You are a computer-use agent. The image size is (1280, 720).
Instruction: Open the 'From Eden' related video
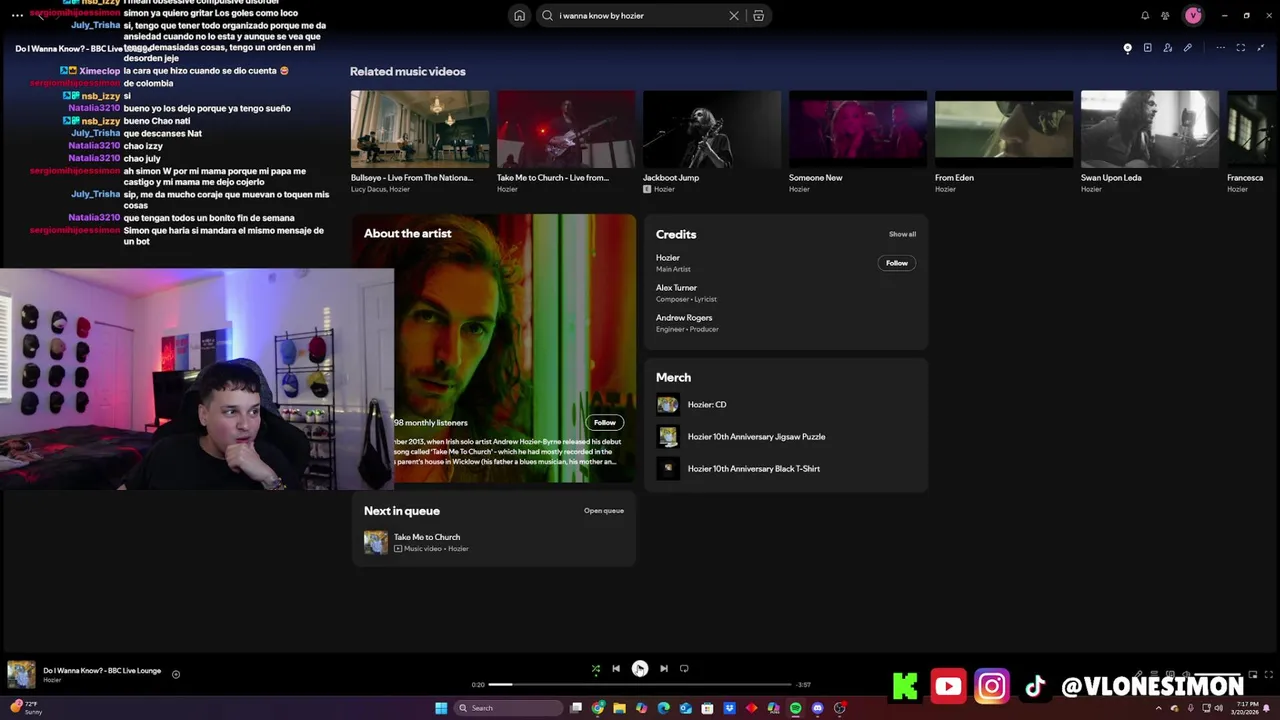click(x=1004, y=129)
